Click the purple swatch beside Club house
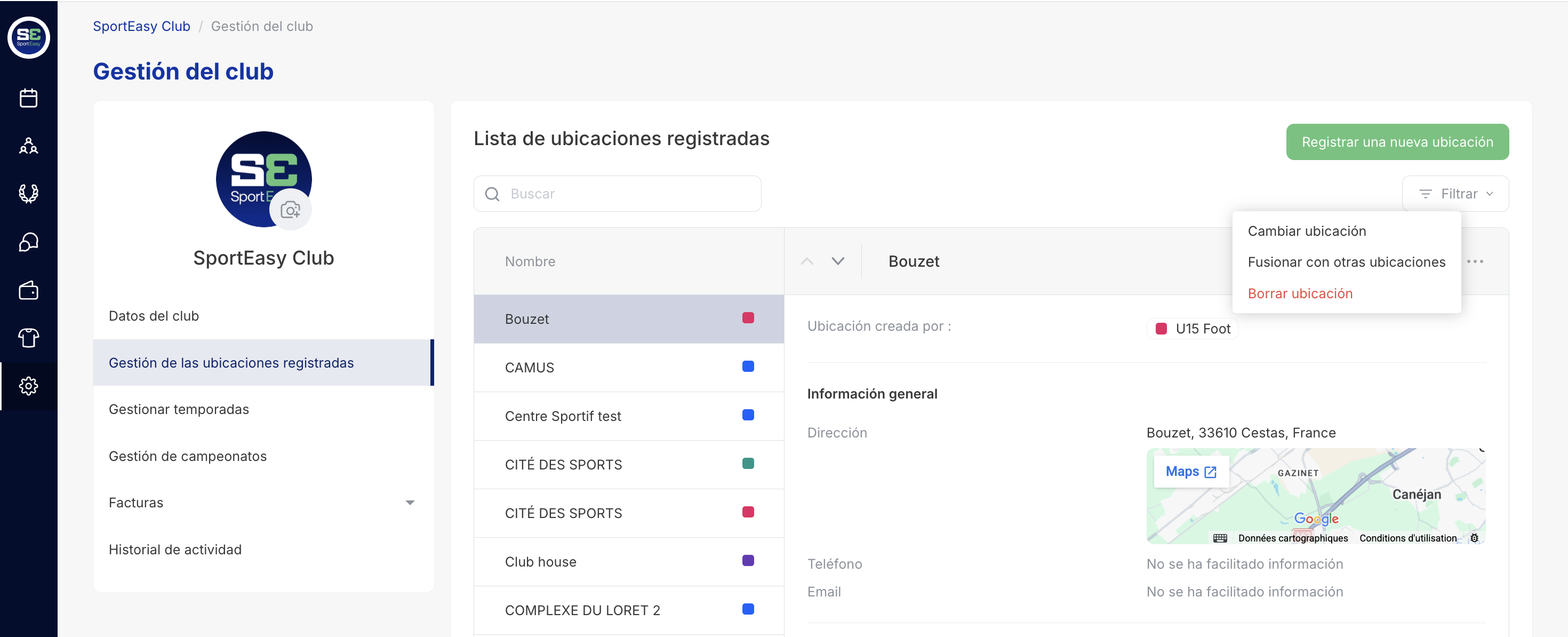 pos(748,560)
